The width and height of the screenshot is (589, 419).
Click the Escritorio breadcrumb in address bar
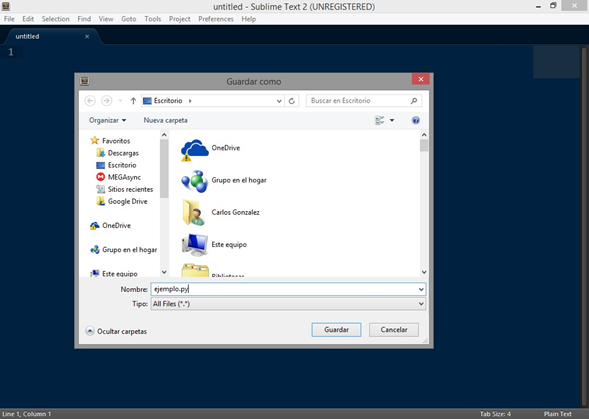point(168,101)
